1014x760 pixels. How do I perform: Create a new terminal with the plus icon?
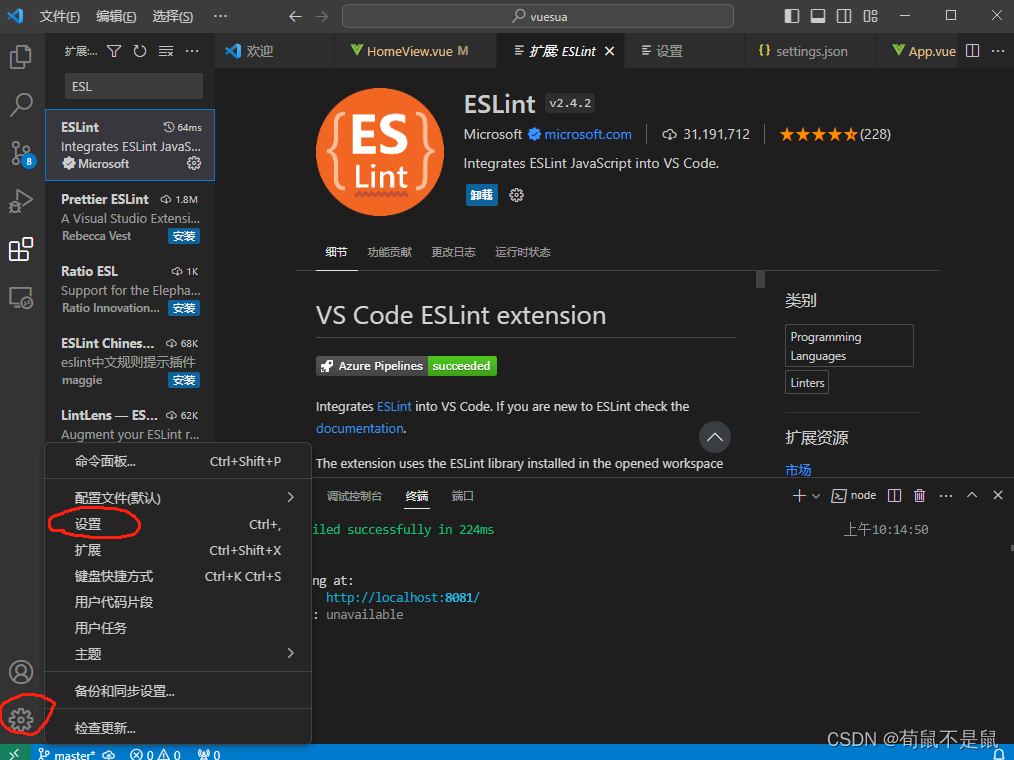click(798, 494)
